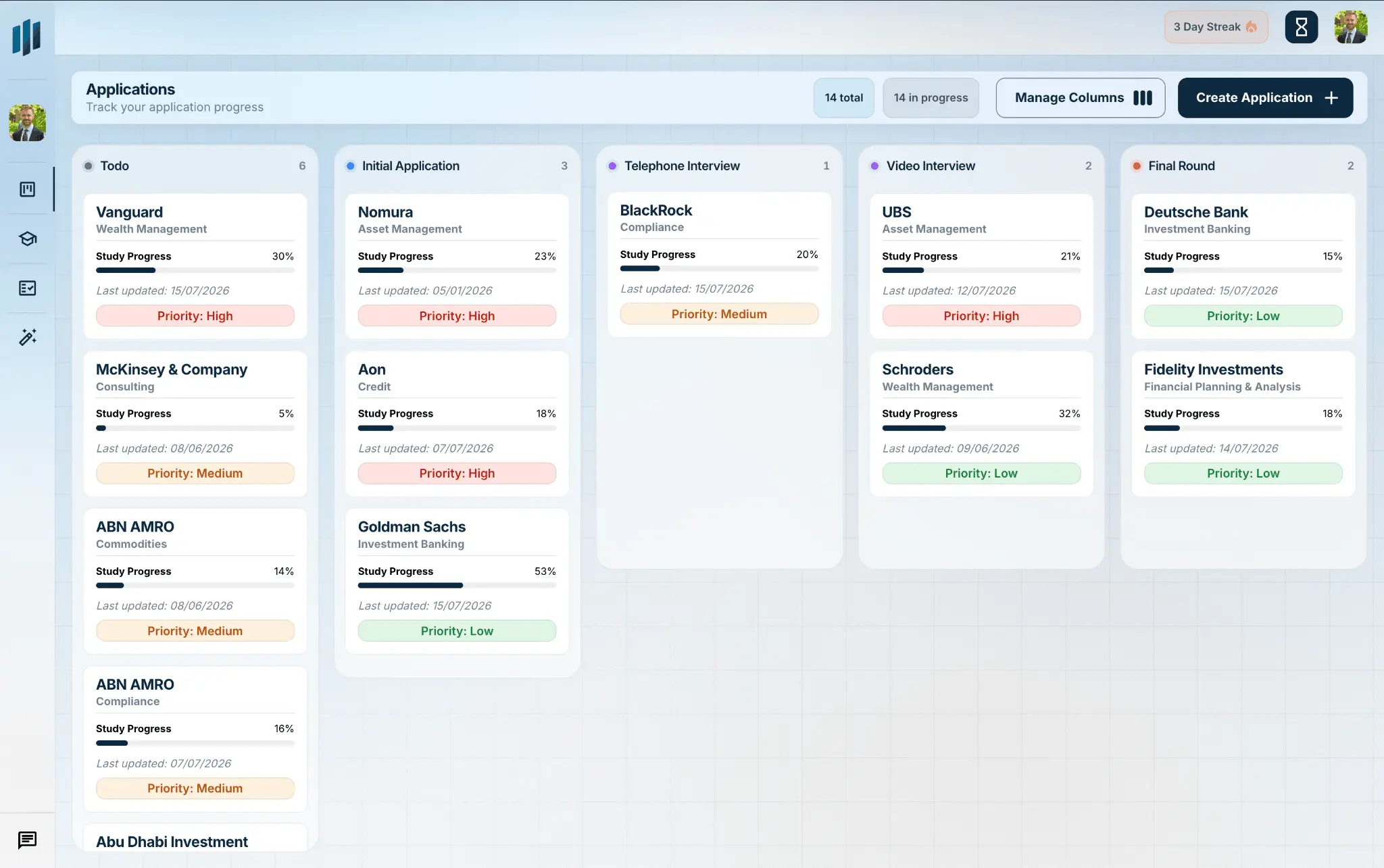Open the Aon Credit card
The image size is (1384, 868).
pyautogui.click(x=457, y=424)
